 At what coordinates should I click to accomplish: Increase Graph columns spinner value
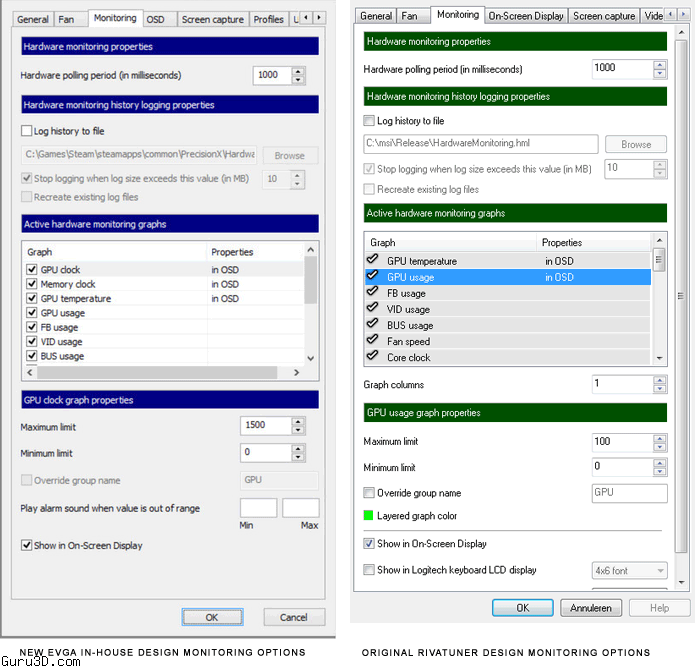(658, 379)
